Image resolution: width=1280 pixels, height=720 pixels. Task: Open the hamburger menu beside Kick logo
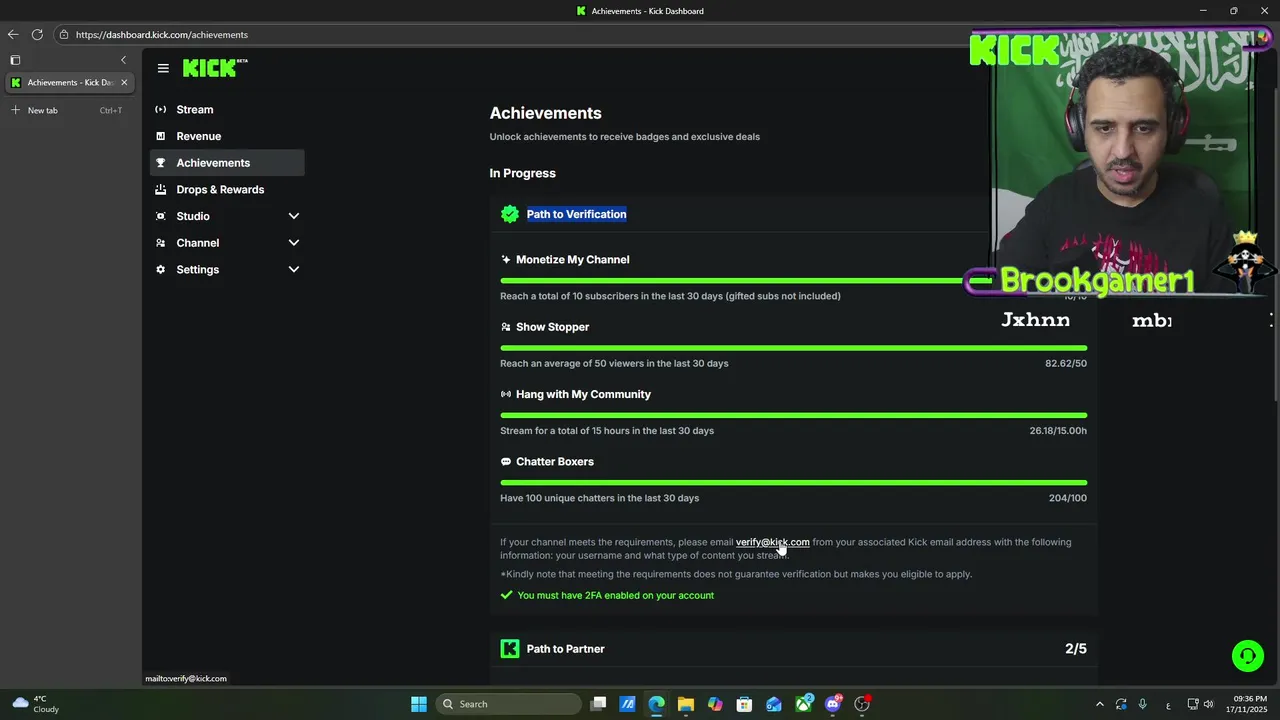163,69
